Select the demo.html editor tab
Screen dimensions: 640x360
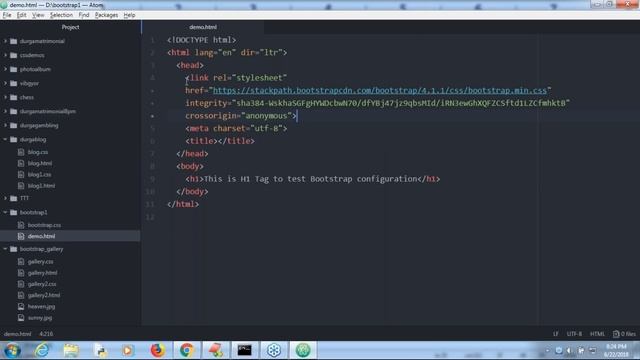click(203, 27)
